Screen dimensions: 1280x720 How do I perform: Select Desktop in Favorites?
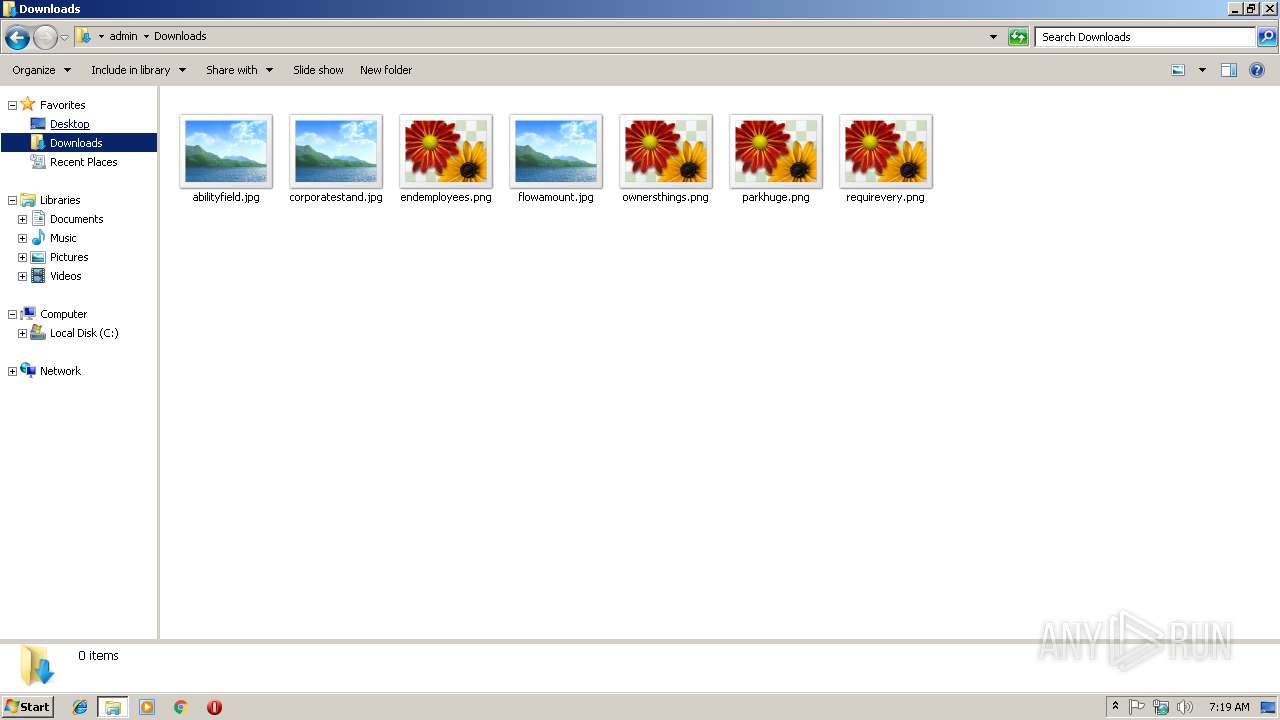point(69,124)
